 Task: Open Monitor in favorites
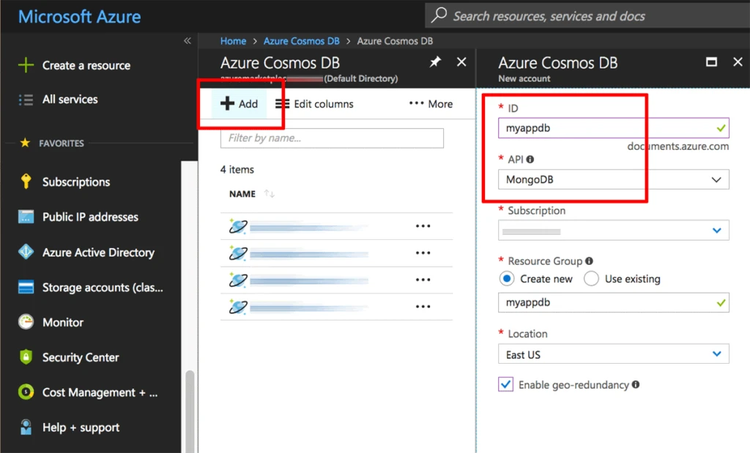(x=63, y=322)
